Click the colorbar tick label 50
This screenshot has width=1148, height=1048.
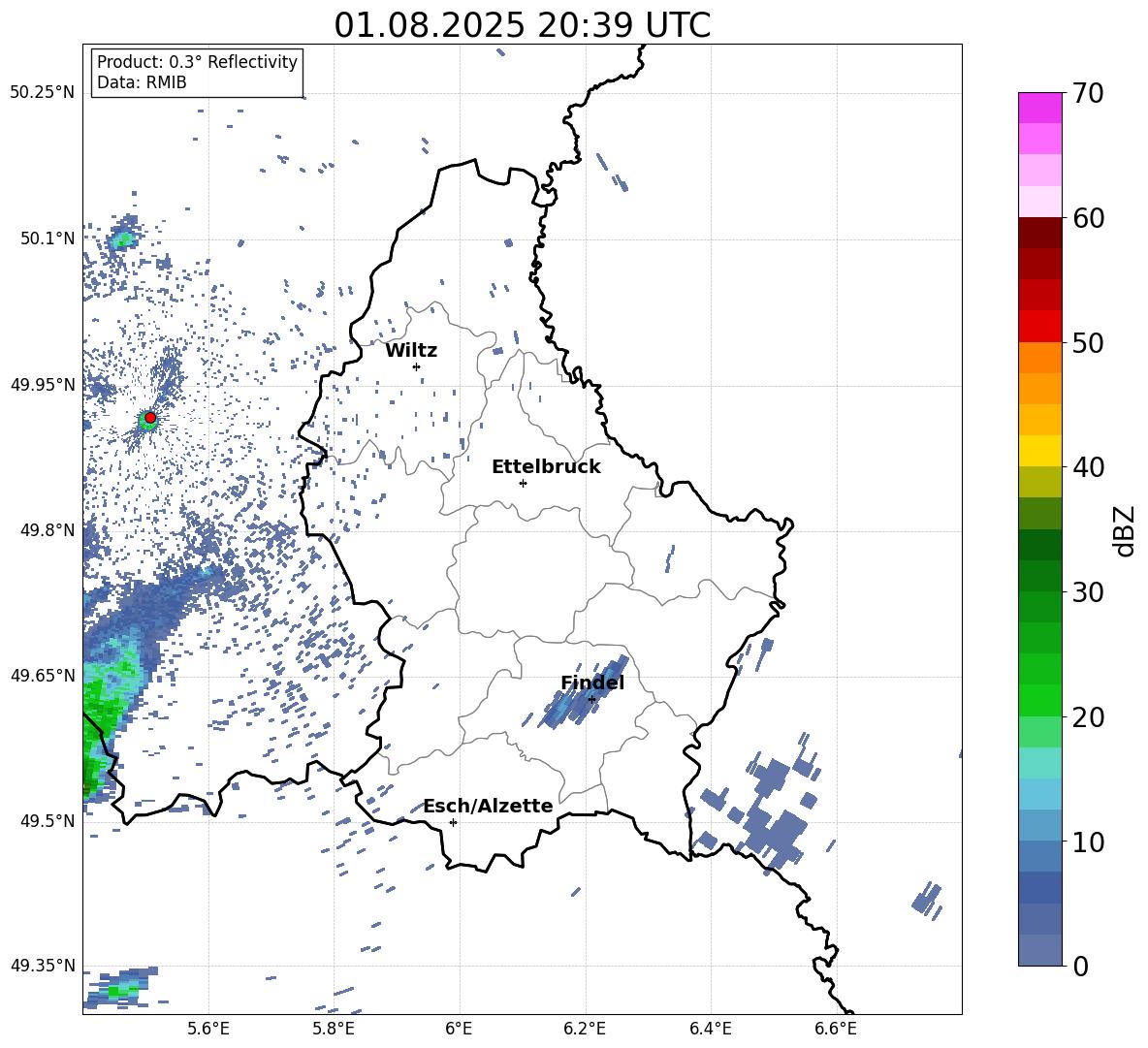click(x=1089, y=343)
